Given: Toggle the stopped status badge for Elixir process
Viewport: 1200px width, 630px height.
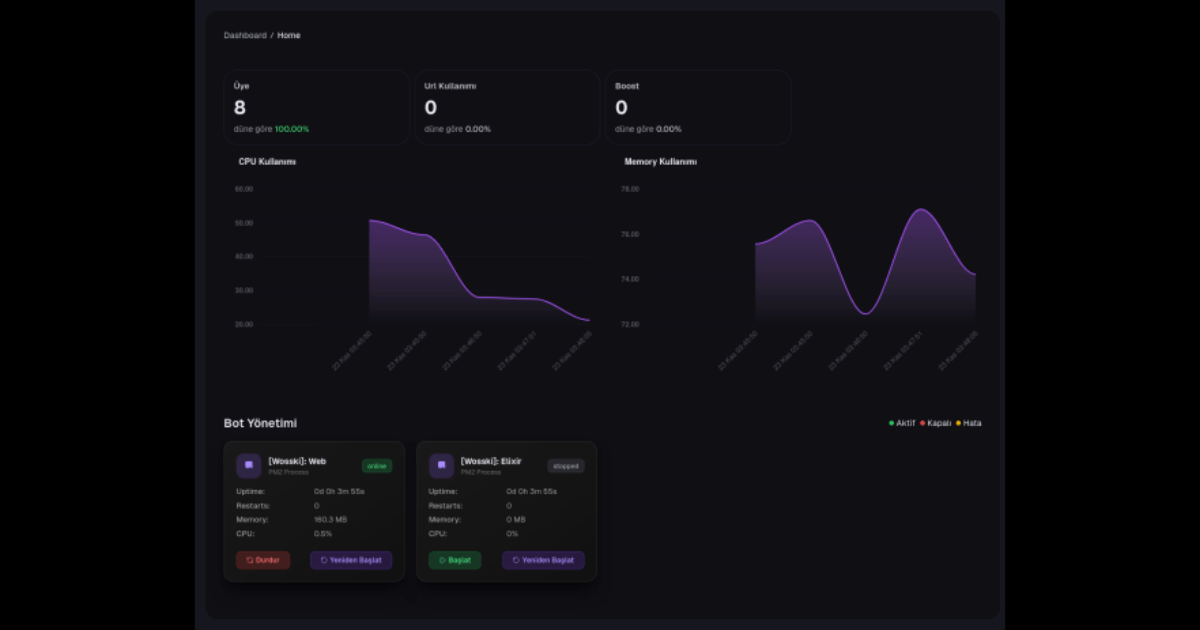Looking at the screenshot, I should click(x=565, y=465).
